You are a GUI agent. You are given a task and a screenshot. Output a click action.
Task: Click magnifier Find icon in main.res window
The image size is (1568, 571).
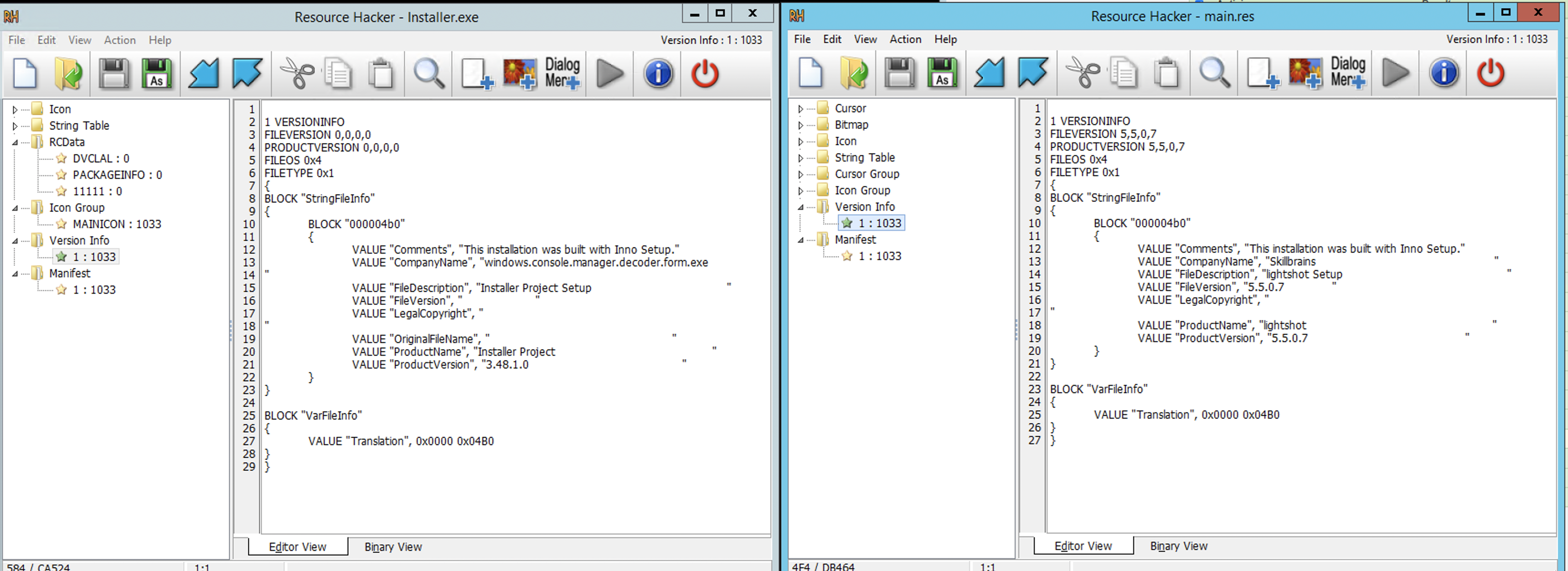pos(1215,73)
